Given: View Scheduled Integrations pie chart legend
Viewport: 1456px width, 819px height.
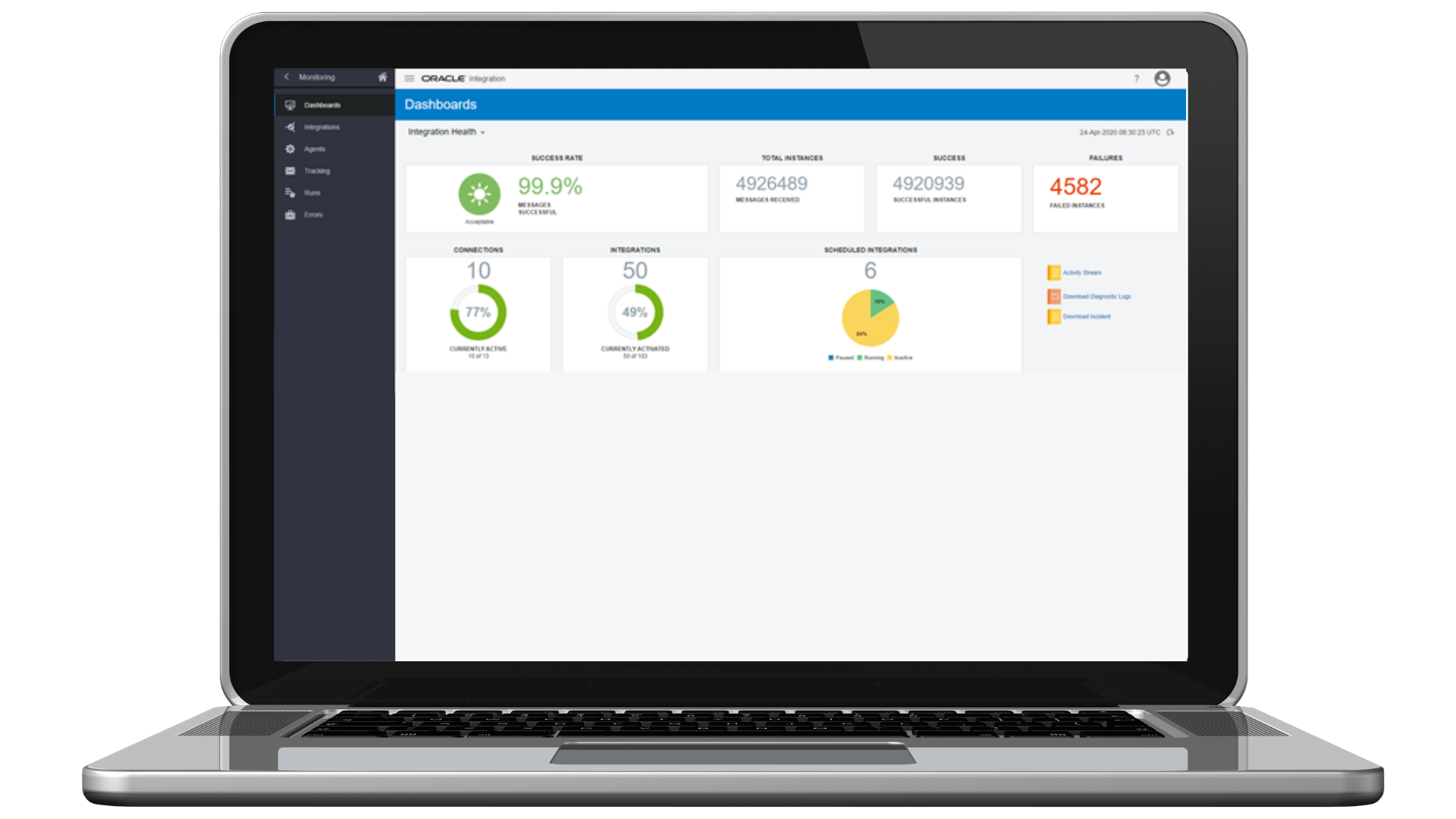Looking at the screenshot, I should (x=870, y=357).
